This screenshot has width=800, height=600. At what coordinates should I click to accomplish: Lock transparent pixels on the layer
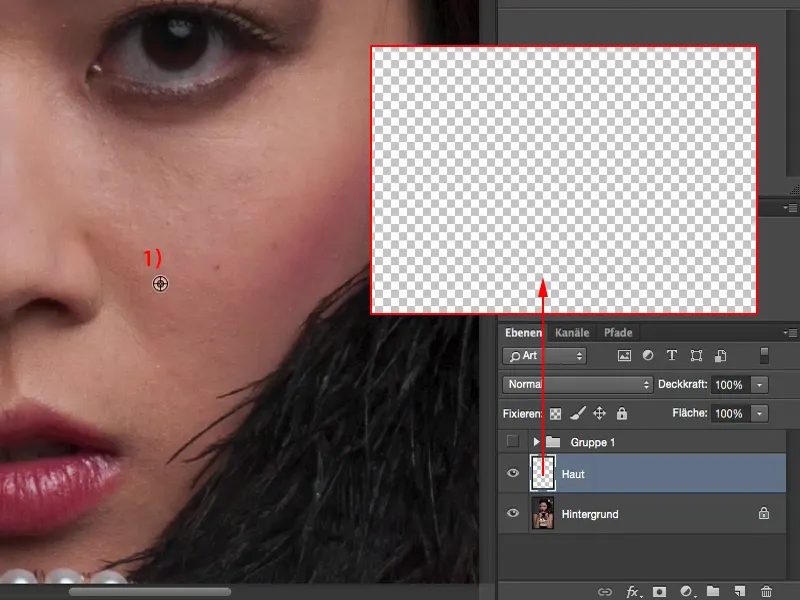tap(555, 411)
